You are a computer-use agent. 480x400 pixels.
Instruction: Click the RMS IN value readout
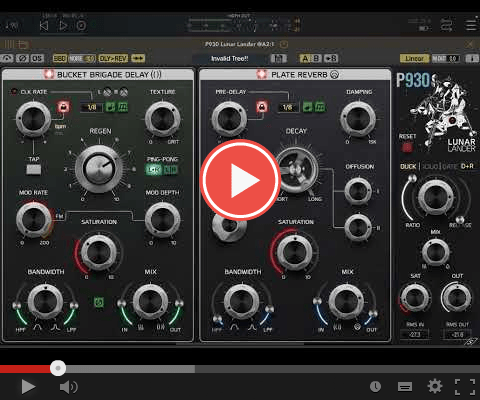[x=414, y=334]
